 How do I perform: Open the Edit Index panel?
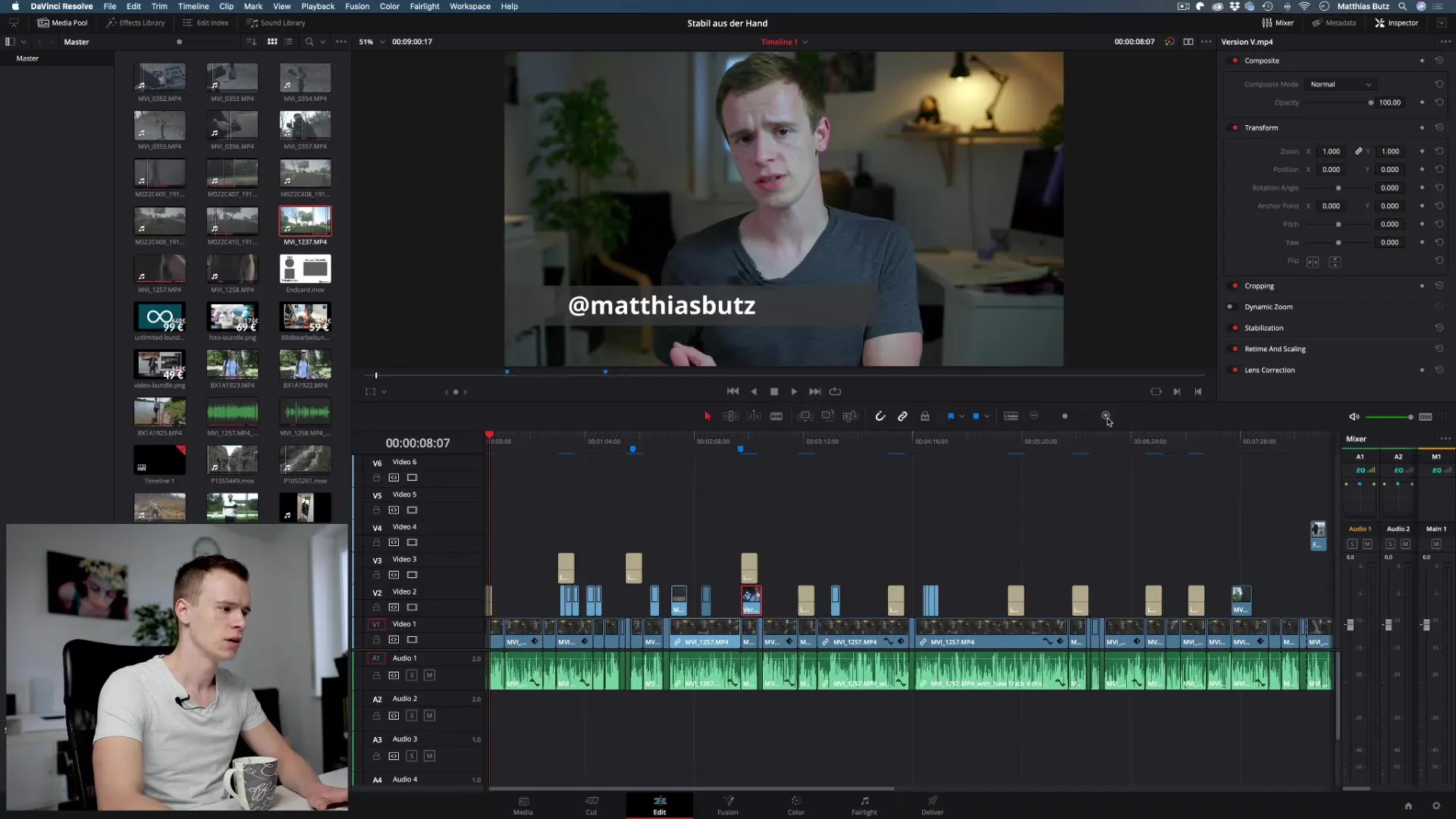click(x=206, y=23)
